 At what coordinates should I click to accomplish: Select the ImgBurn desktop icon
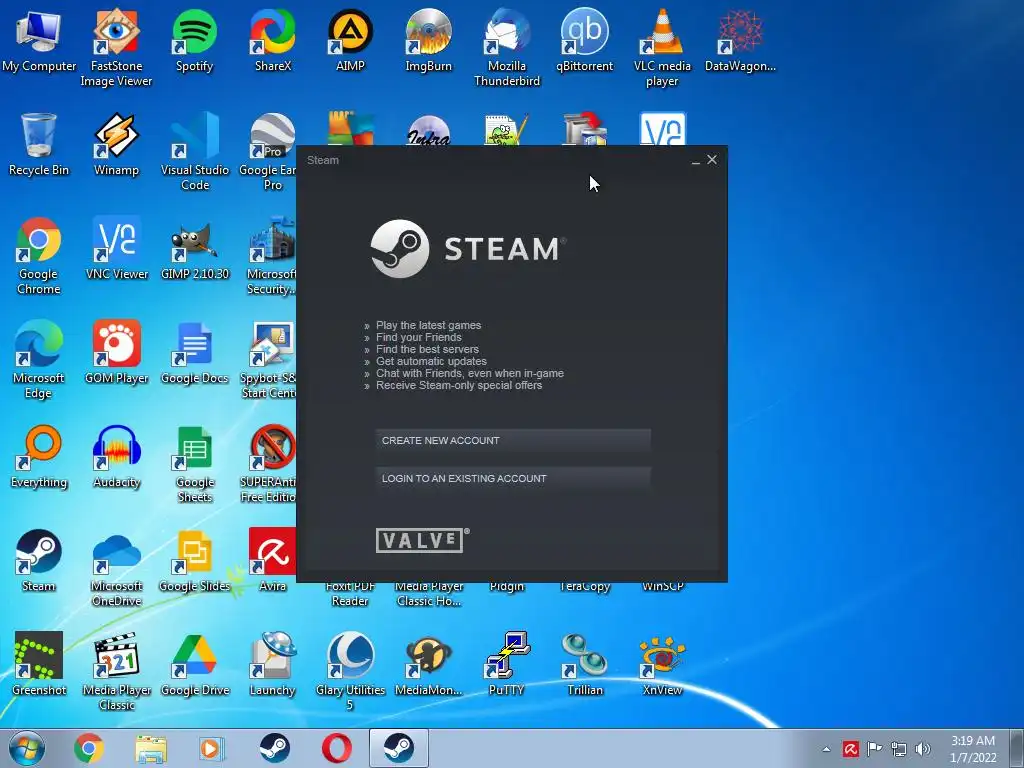tap(428, 40)
